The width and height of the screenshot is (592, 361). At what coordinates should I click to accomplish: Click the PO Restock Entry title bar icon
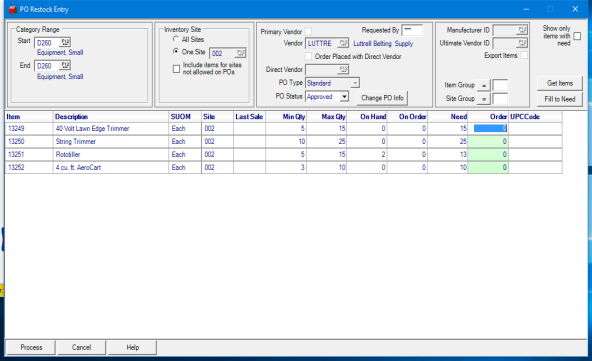click(x=12, y=9)
